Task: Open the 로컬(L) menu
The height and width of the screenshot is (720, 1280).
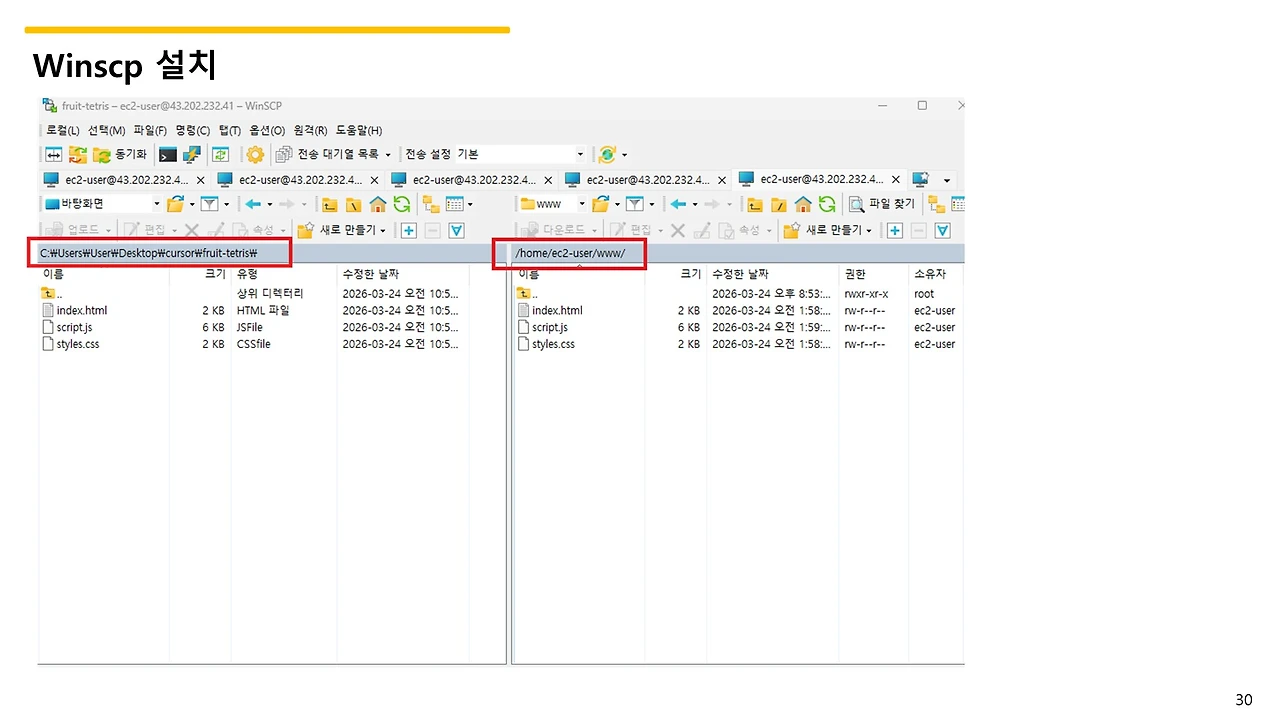Action: coord(63,131)
